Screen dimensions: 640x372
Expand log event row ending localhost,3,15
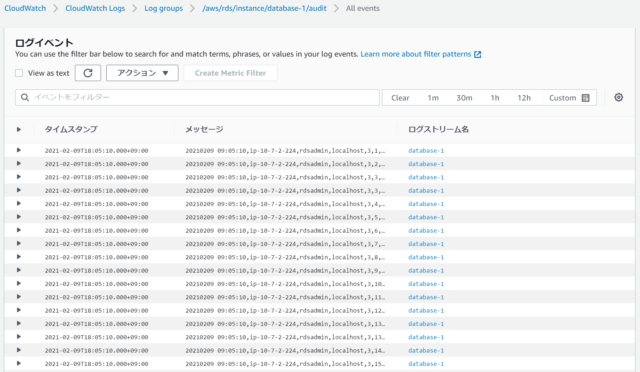click(18, 363)
